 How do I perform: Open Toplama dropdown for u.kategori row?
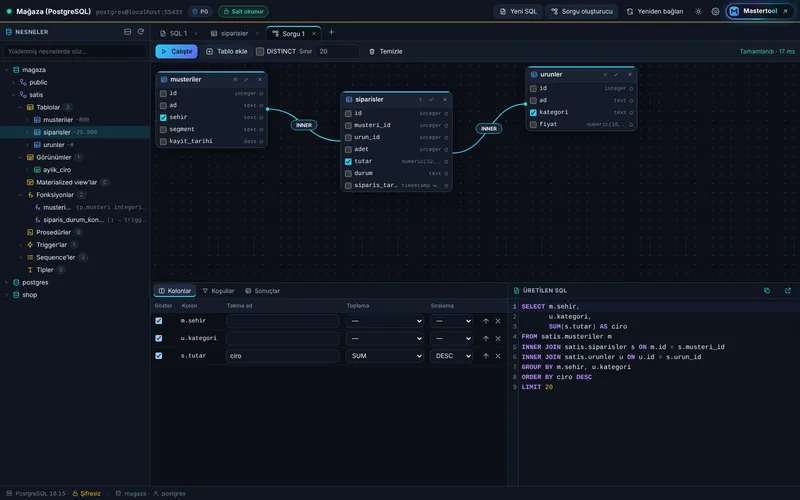(385, 338)
